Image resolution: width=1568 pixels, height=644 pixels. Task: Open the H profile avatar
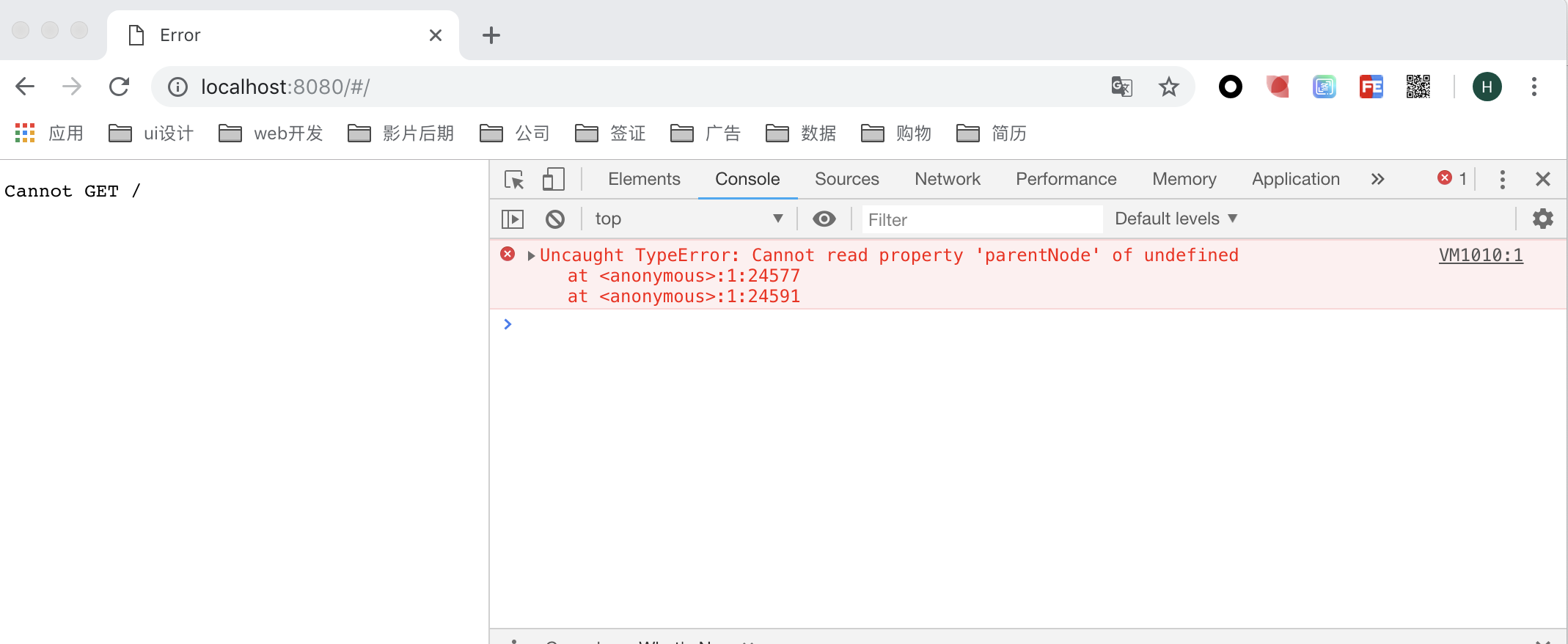tap(1487, 87)
